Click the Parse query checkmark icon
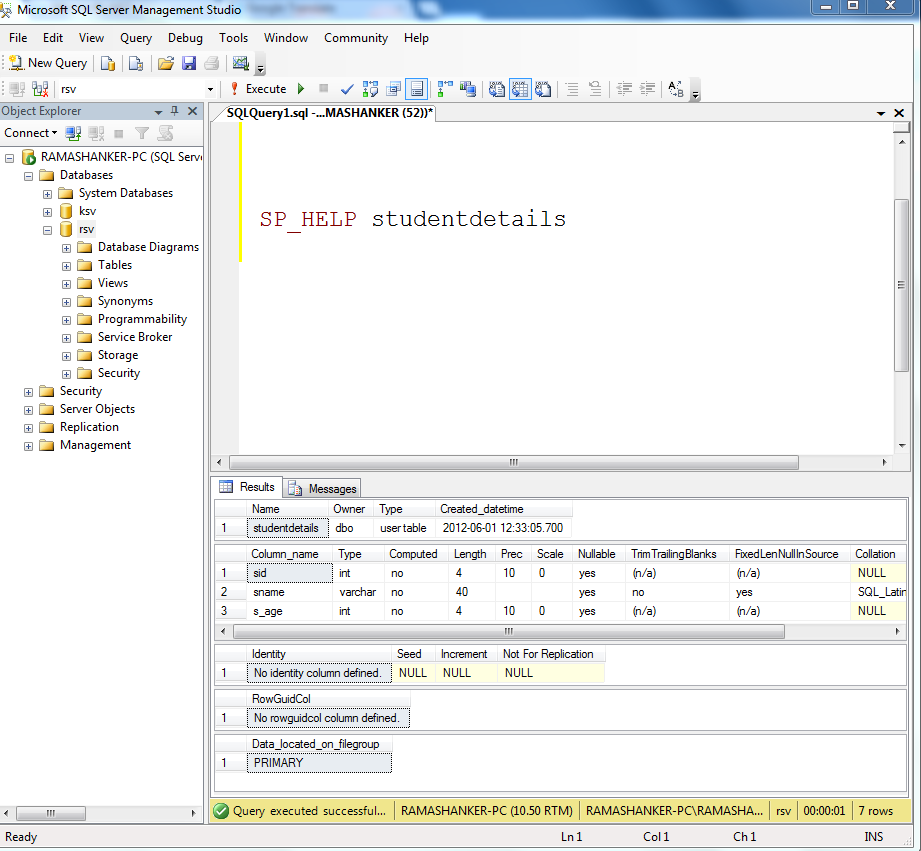921x851 pixels. tap(347, 89)
